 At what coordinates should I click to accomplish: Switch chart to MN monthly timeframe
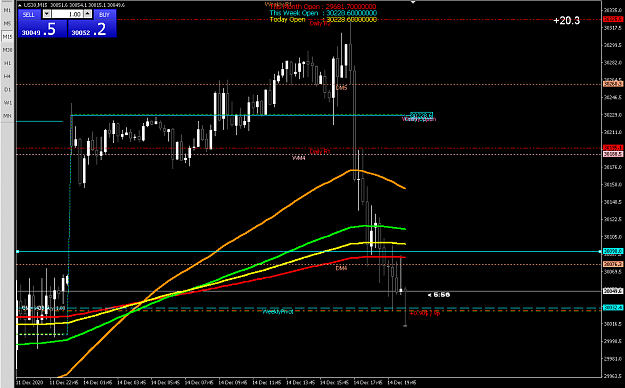point(7,116)
